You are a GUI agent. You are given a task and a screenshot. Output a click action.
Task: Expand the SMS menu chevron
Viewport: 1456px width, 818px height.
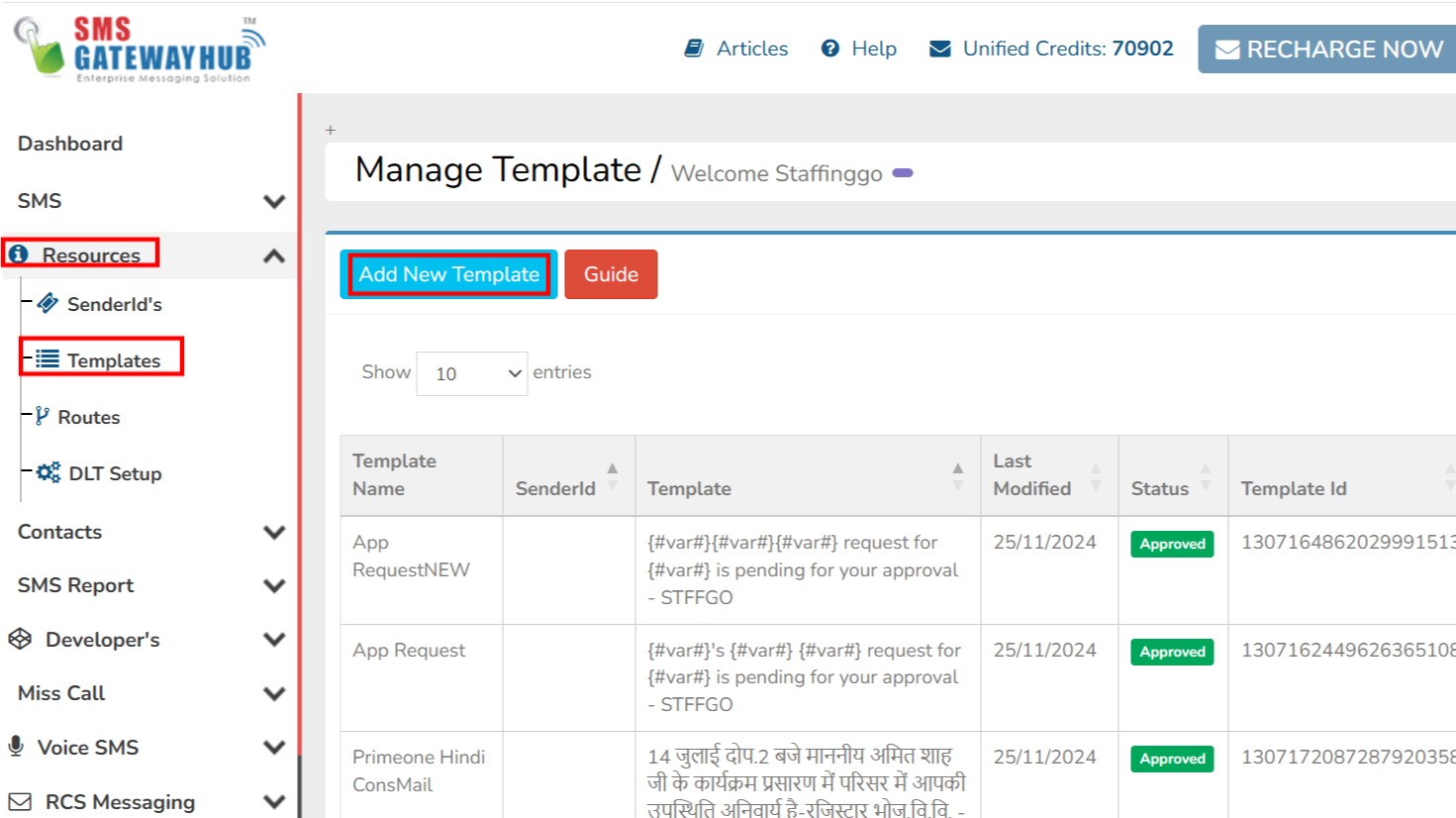tap(274, 201)
